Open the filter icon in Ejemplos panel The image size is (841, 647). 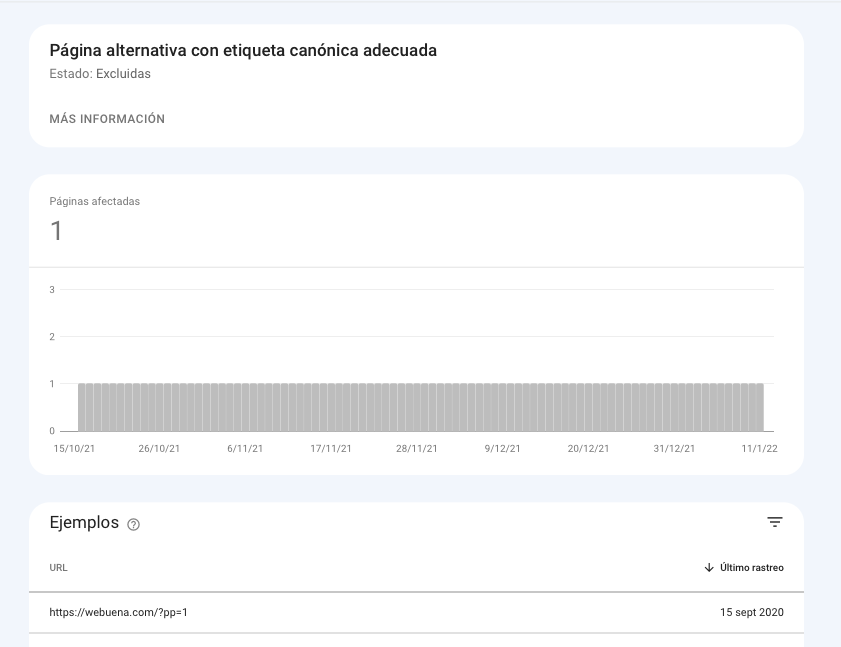[x=774, y=522]
